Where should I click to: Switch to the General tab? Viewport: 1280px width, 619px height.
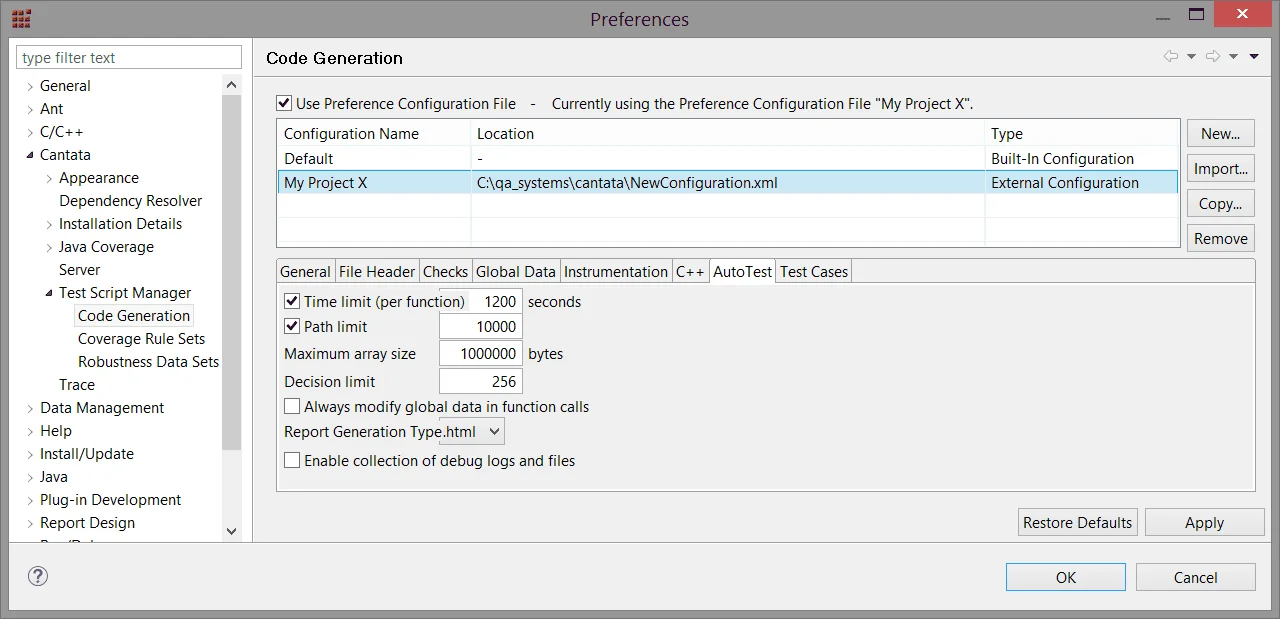pos(305,272)
